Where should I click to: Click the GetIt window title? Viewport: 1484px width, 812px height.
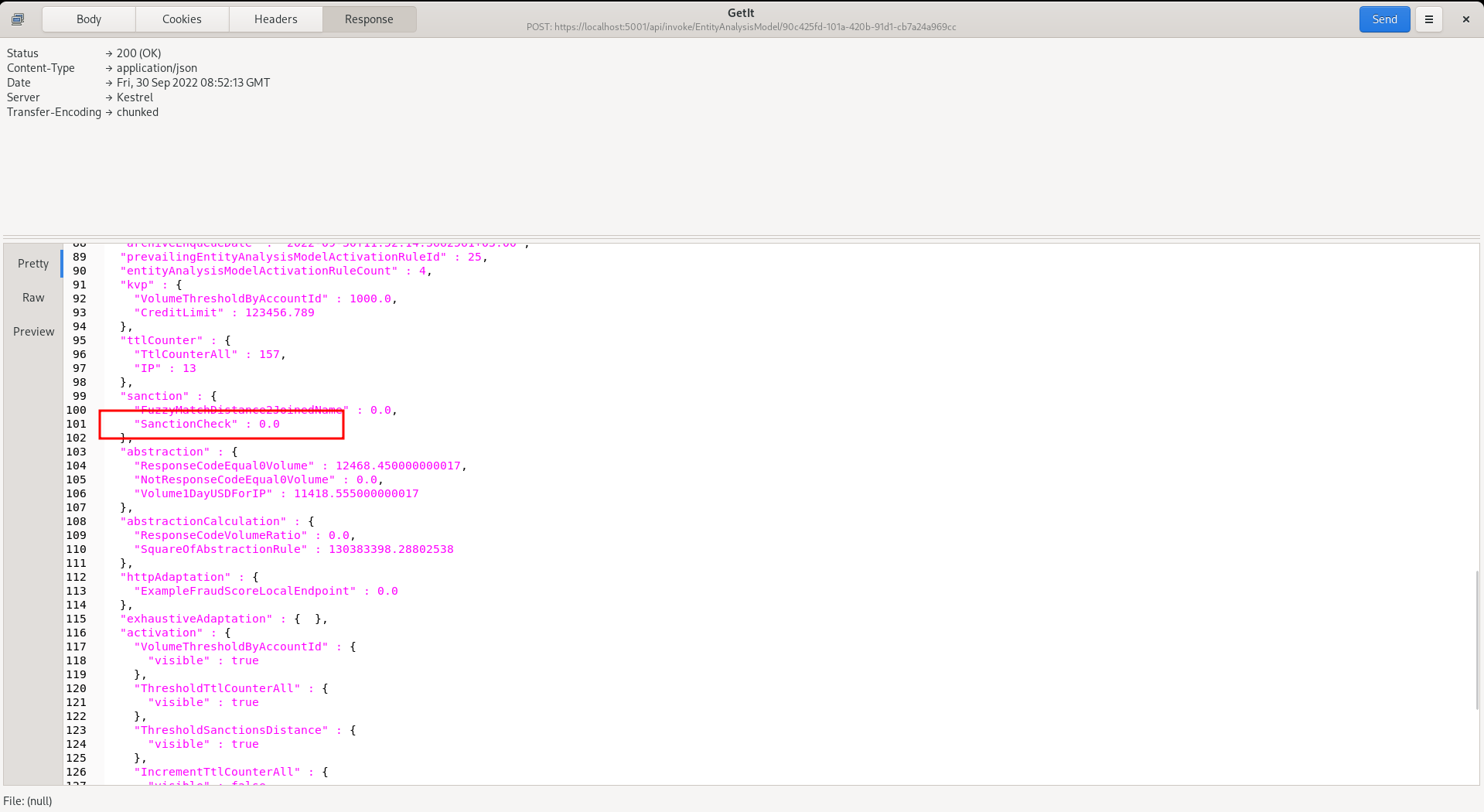pos(741,13)
